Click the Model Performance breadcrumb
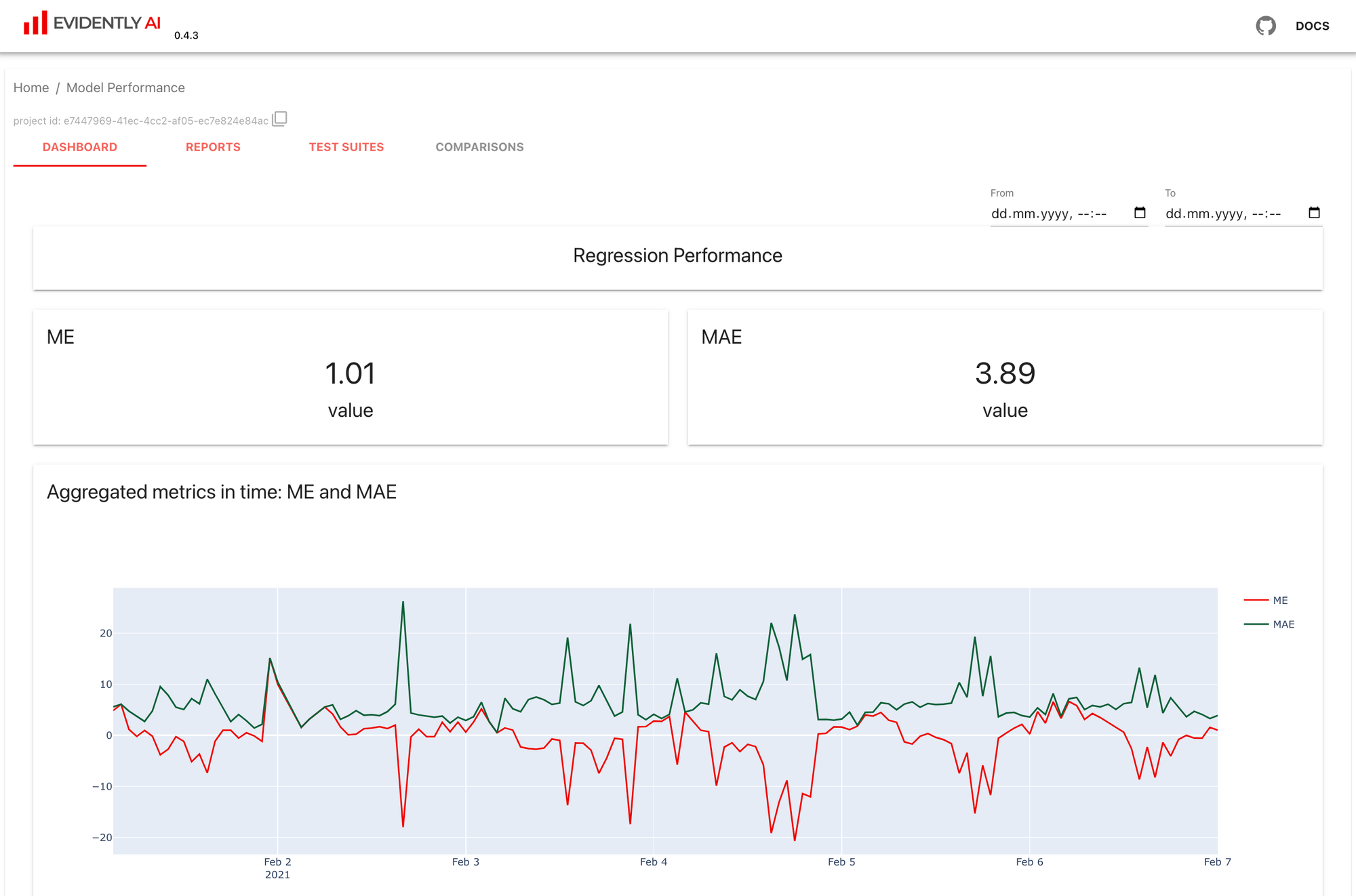Image resolution: width=1356 pixels, height=896 pixels. 125,87
